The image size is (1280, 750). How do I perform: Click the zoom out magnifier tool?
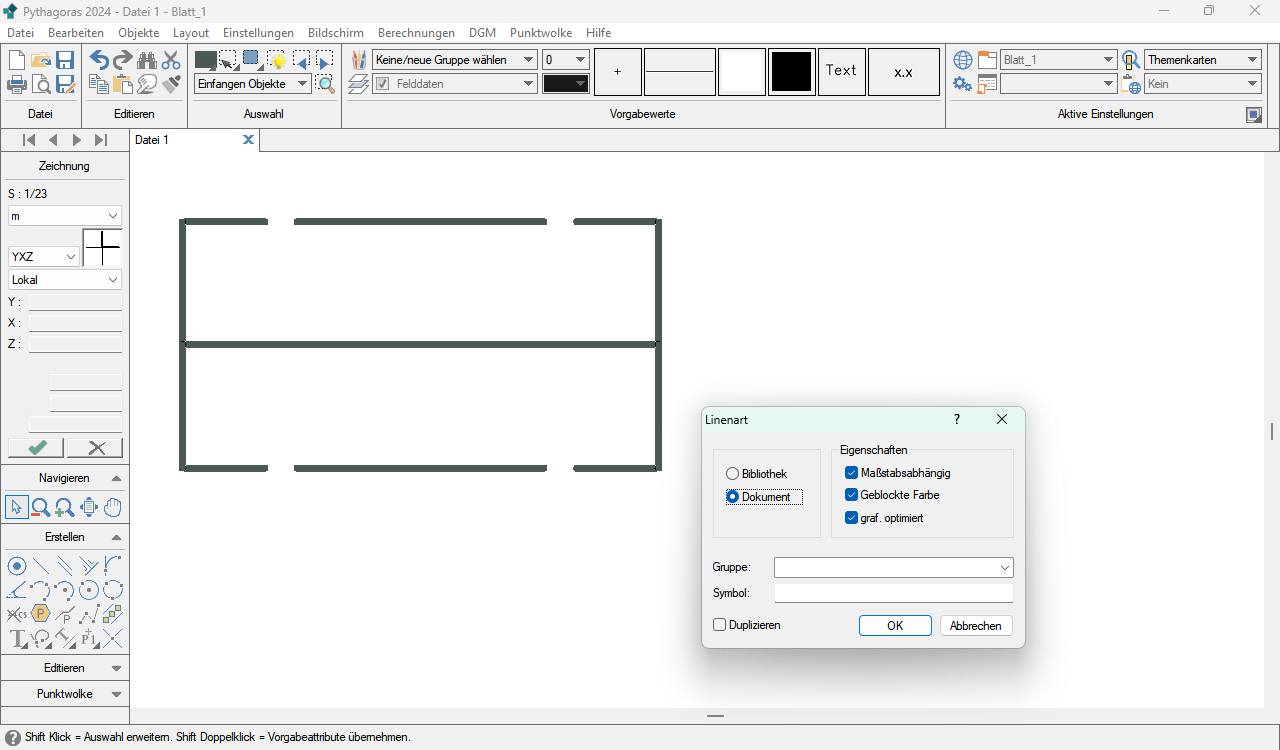41,507
